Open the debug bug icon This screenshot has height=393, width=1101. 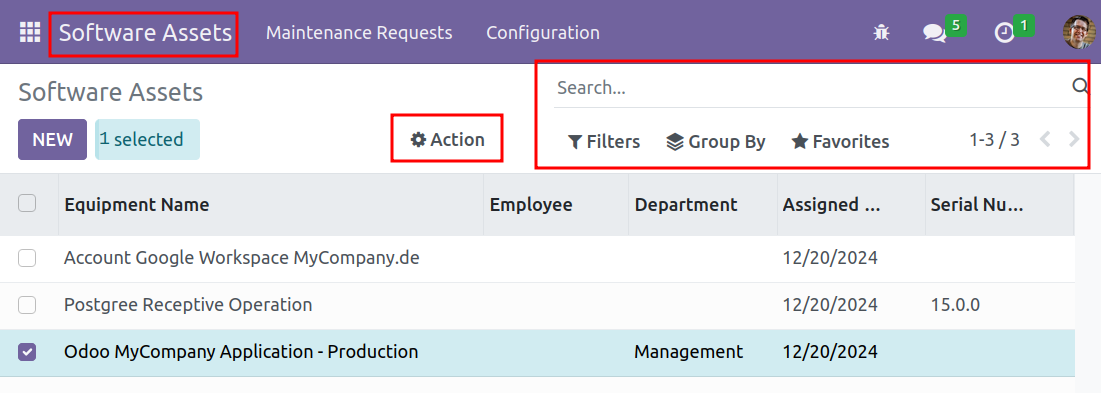881,32
